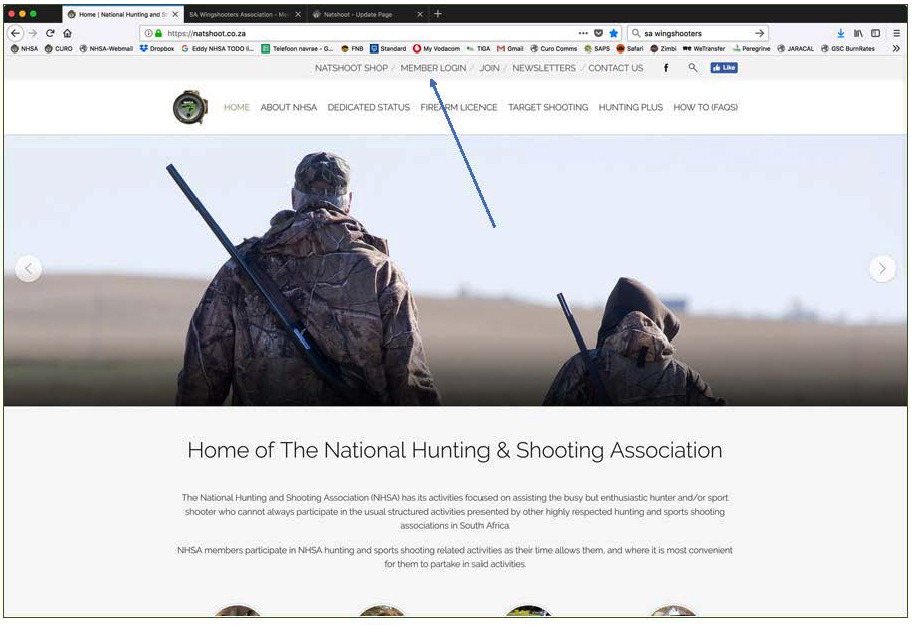This screenshot has height=625, width=914.
Task: Close the Natshoot - Update Page tab
Action: [420, 14]
